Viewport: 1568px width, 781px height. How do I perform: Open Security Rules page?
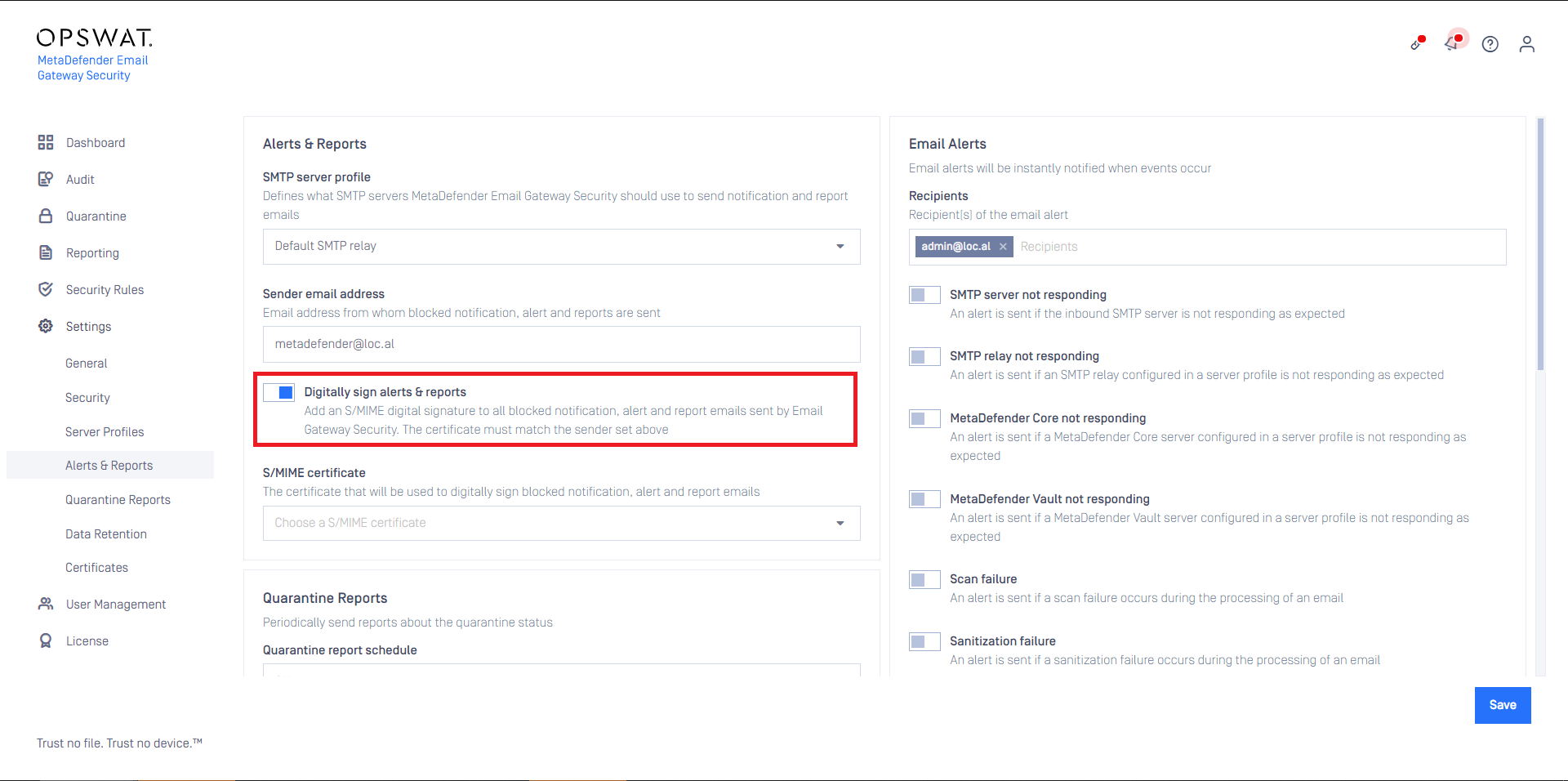(105, 290)
